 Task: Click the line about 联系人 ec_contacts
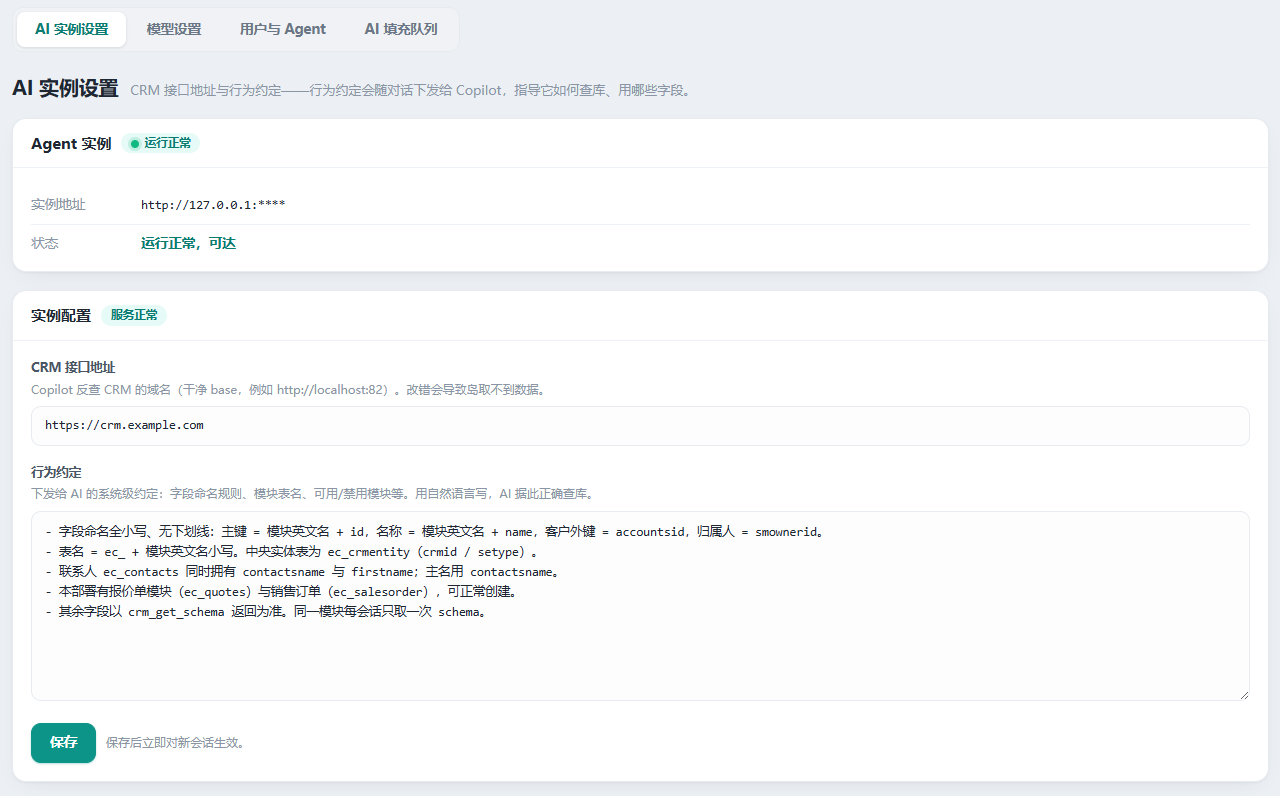tap(303, 572)
